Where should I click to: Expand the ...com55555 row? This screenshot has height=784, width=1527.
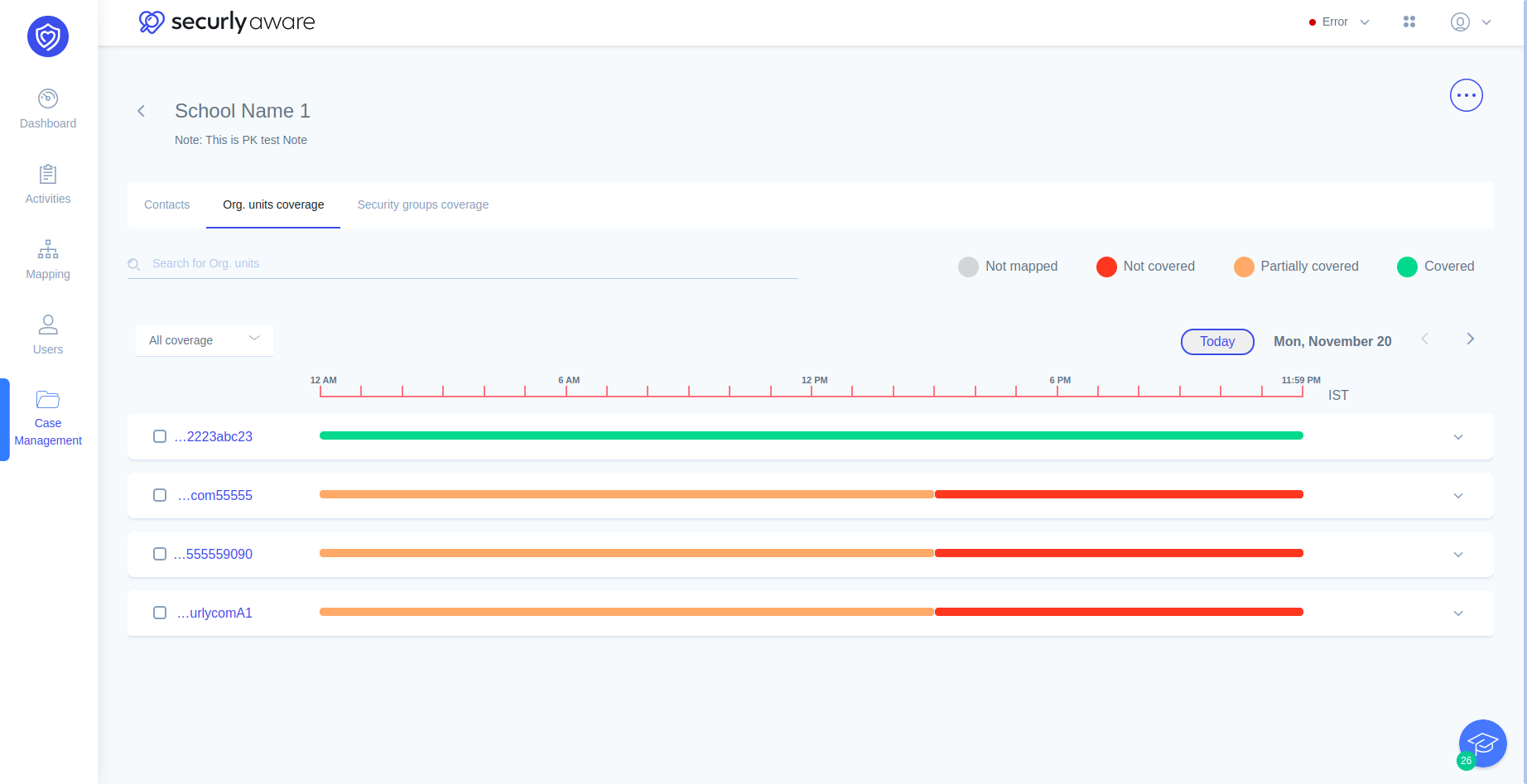(1458, 496)
